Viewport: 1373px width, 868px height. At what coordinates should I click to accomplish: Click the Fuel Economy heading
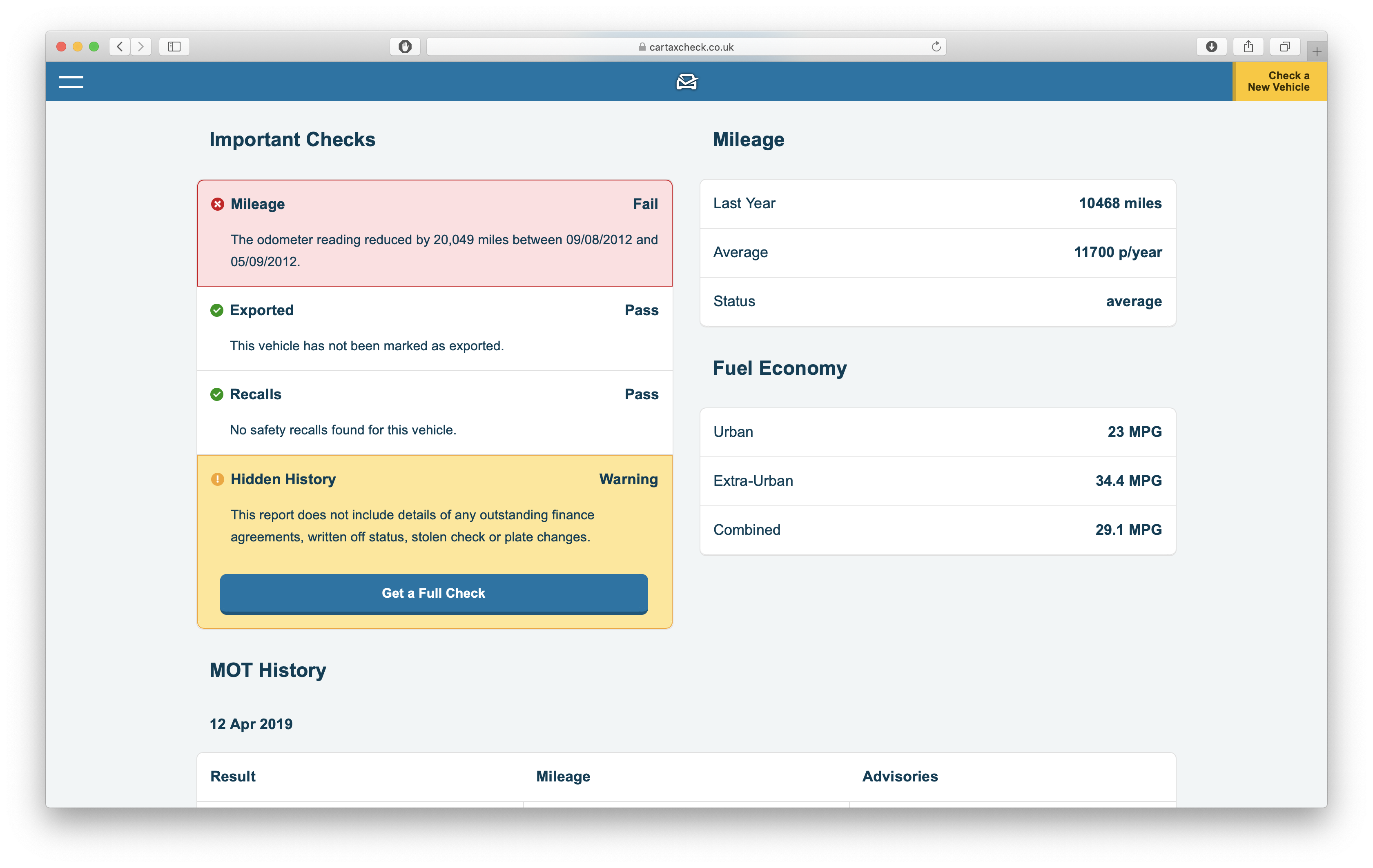780,368
